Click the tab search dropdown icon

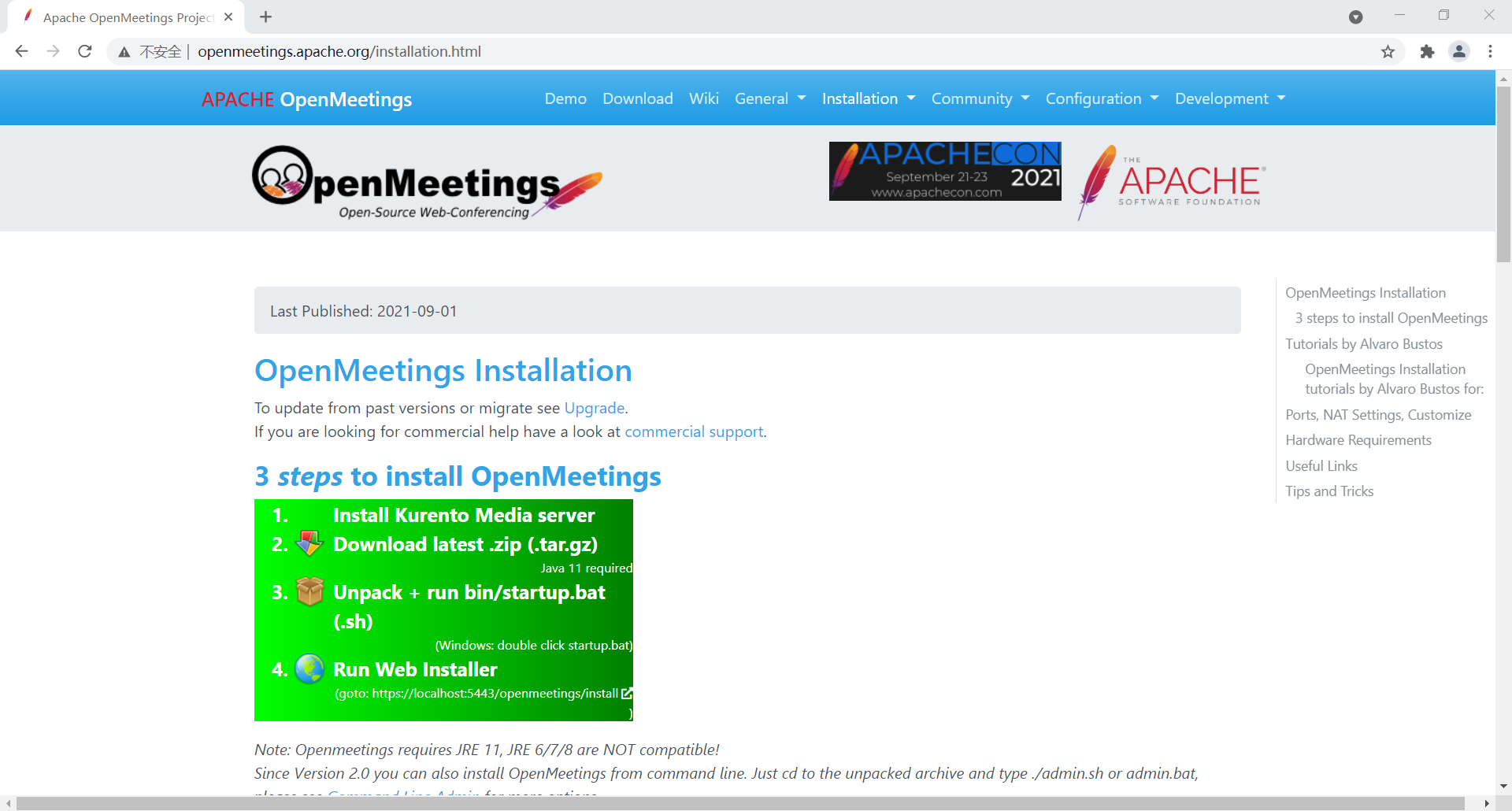tap(1355, 17)
